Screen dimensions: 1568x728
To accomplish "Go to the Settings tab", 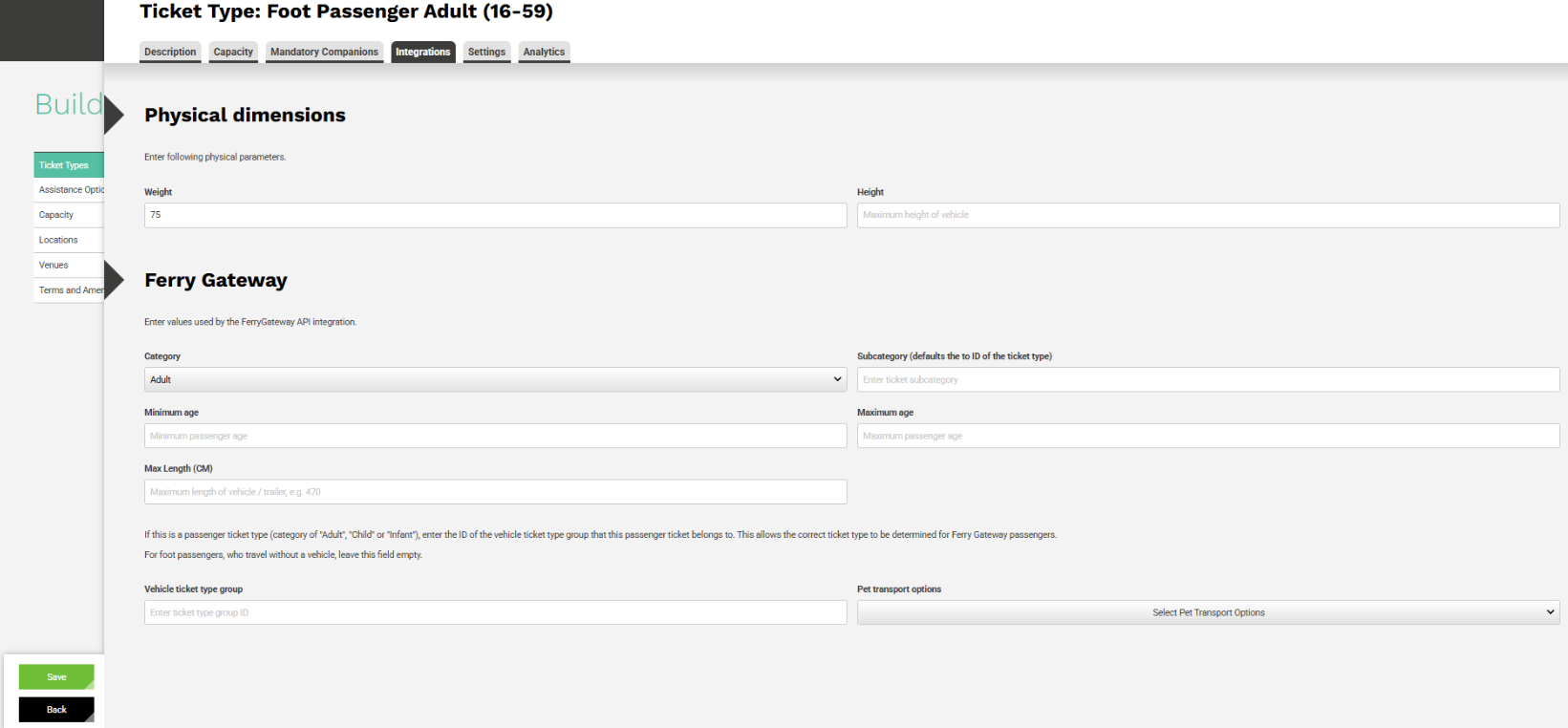I will [x=486, y=52].
